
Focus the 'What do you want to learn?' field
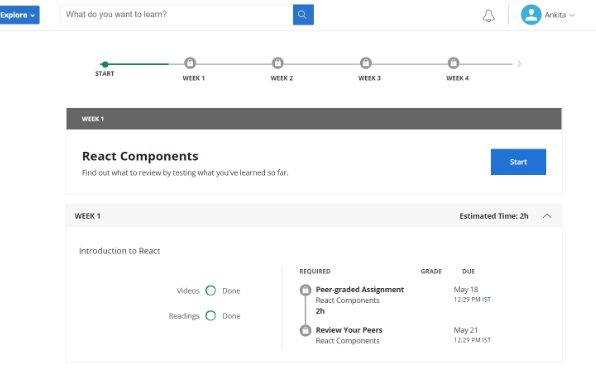pyautogui.click(x=177, y=15)
